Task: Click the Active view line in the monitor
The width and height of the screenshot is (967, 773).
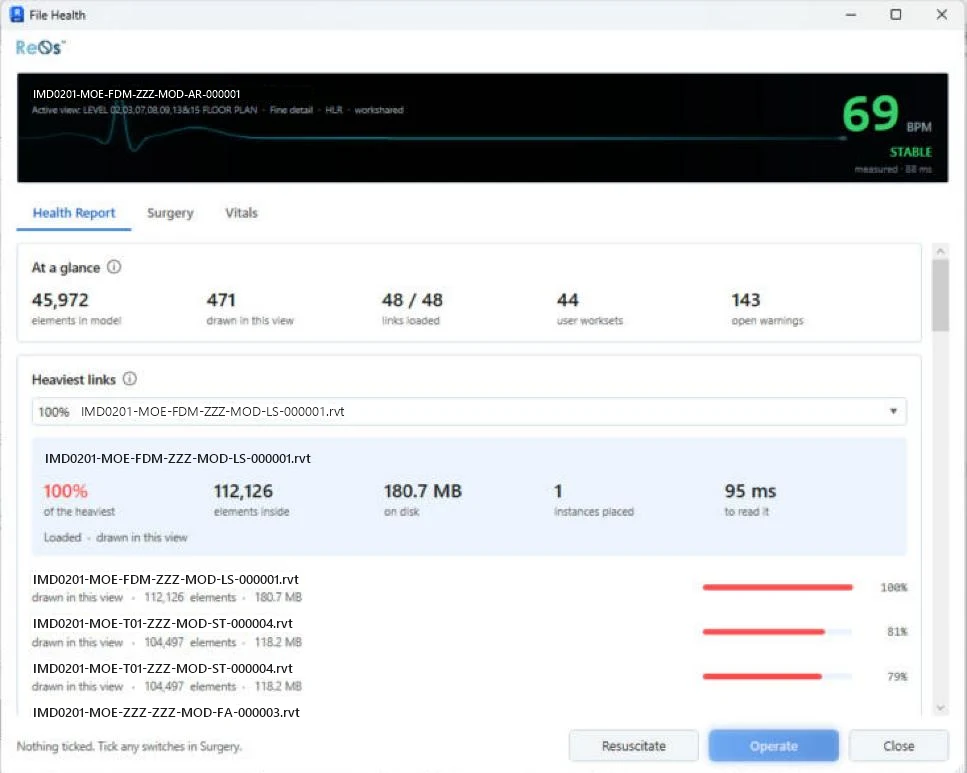Action: point(218,110)
